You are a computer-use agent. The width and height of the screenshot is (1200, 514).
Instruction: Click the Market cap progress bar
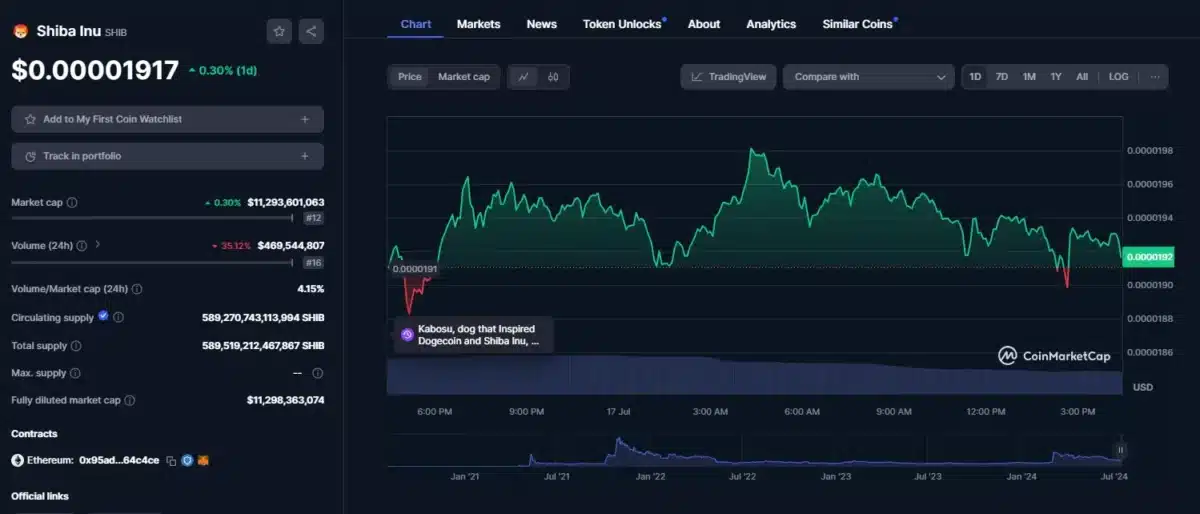153,217
